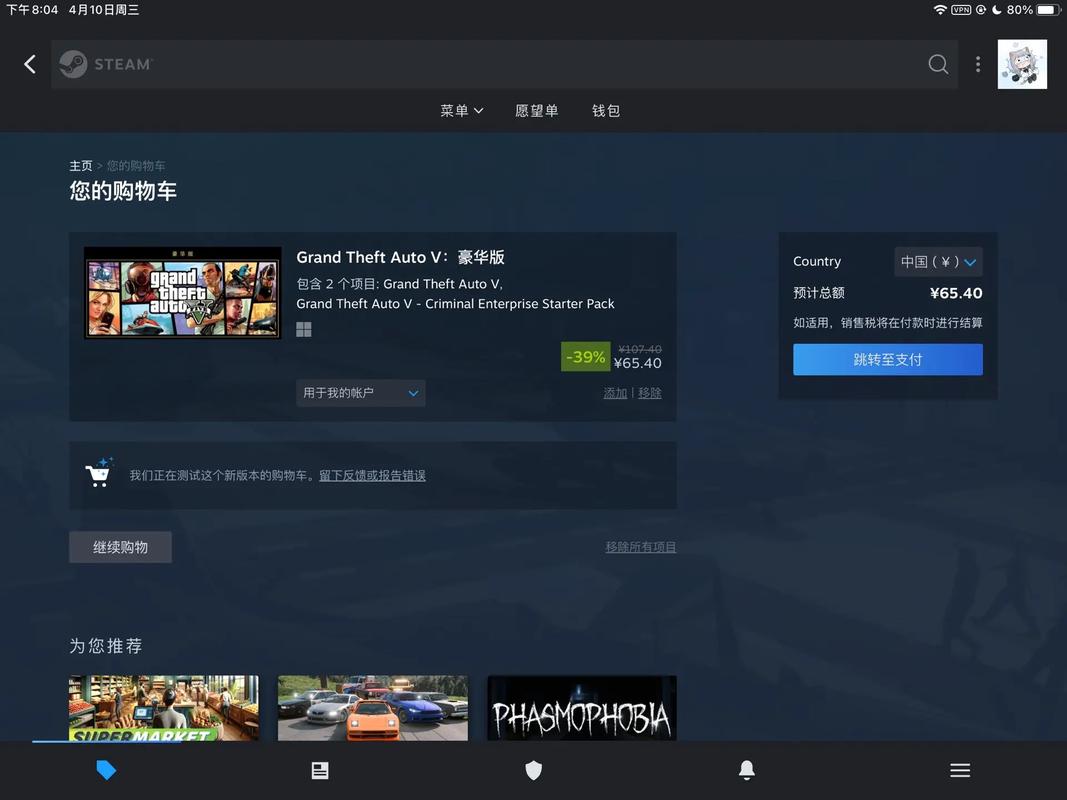
Task: Click the 跳转至支付 checkout button
Action: click(x=888, y=359)
